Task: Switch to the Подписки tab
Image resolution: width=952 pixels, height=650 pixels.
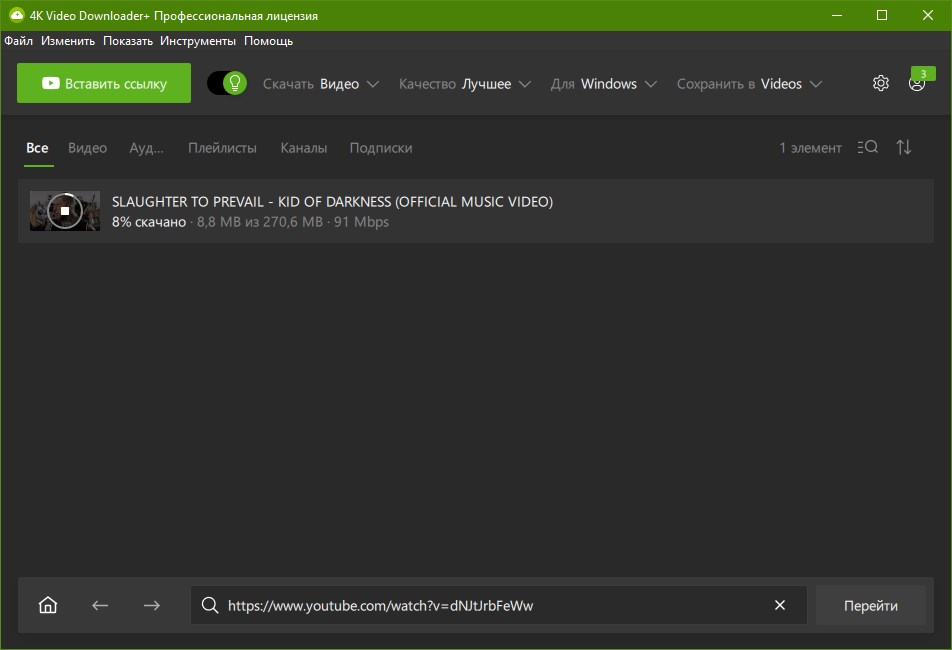Action: [381, 147]
